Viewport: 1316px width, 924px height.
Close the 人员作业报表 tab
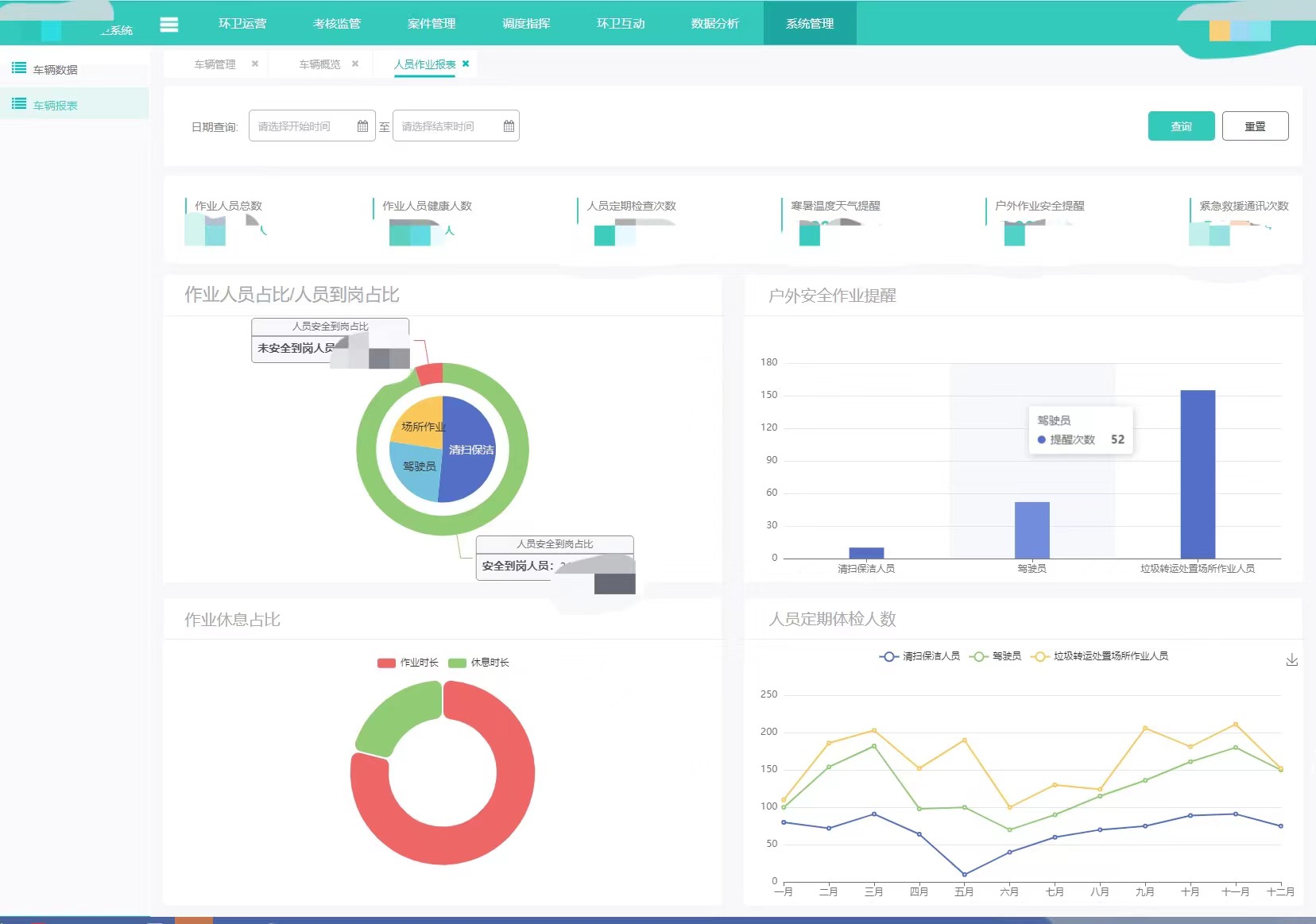[x=466, y=64]
